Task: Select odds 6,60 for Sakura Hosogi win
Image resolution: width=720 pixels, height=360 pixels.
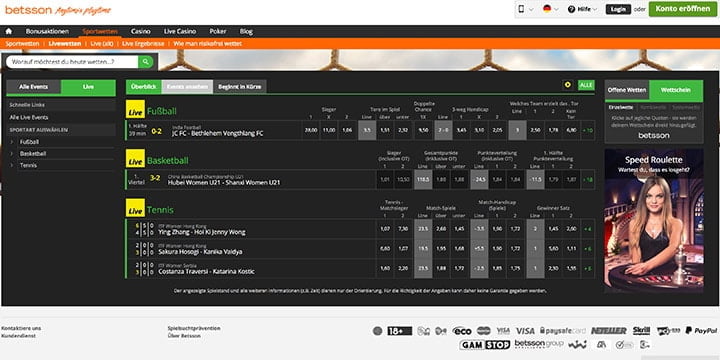Action: 385,248
